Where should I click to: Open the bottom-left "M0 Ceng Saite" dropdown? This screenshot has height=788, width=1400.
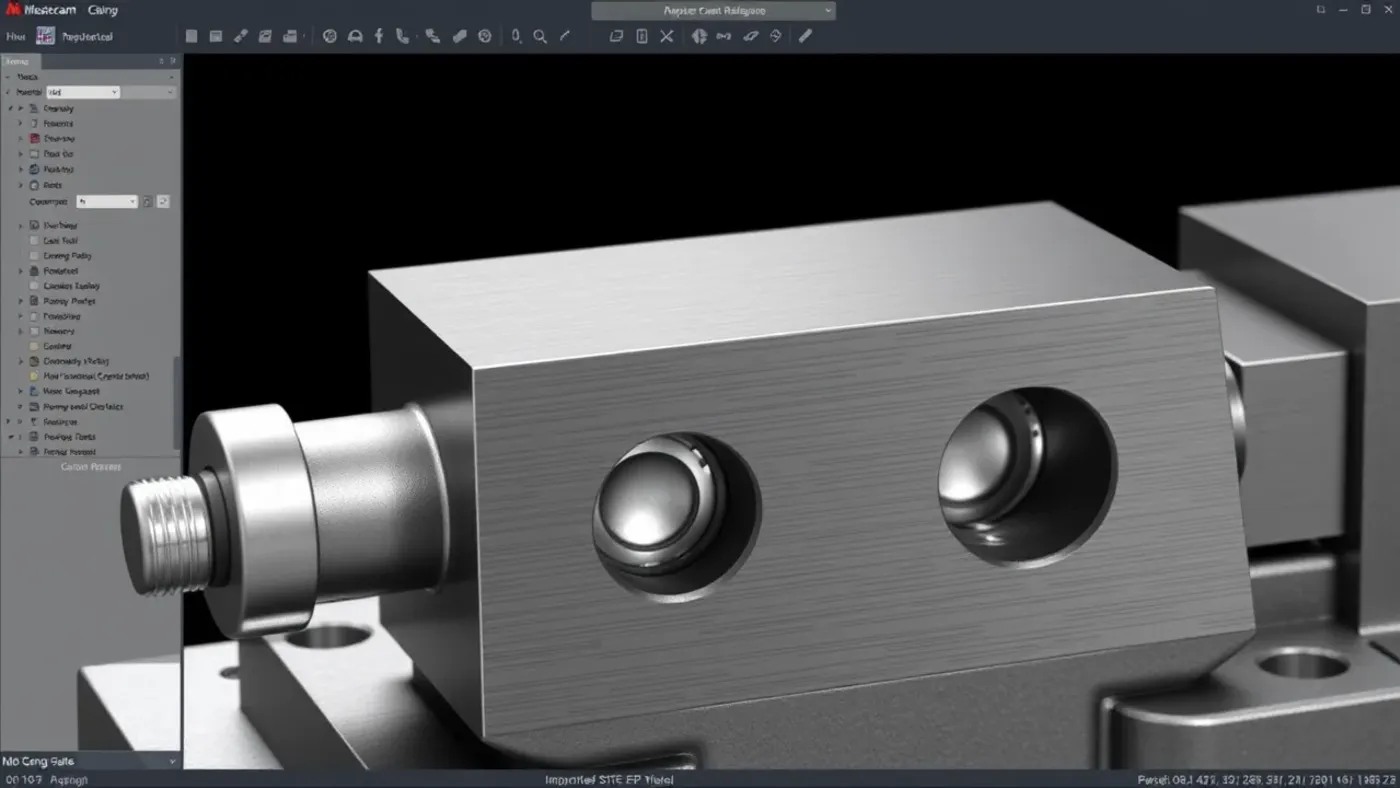(x=90, y=761)
